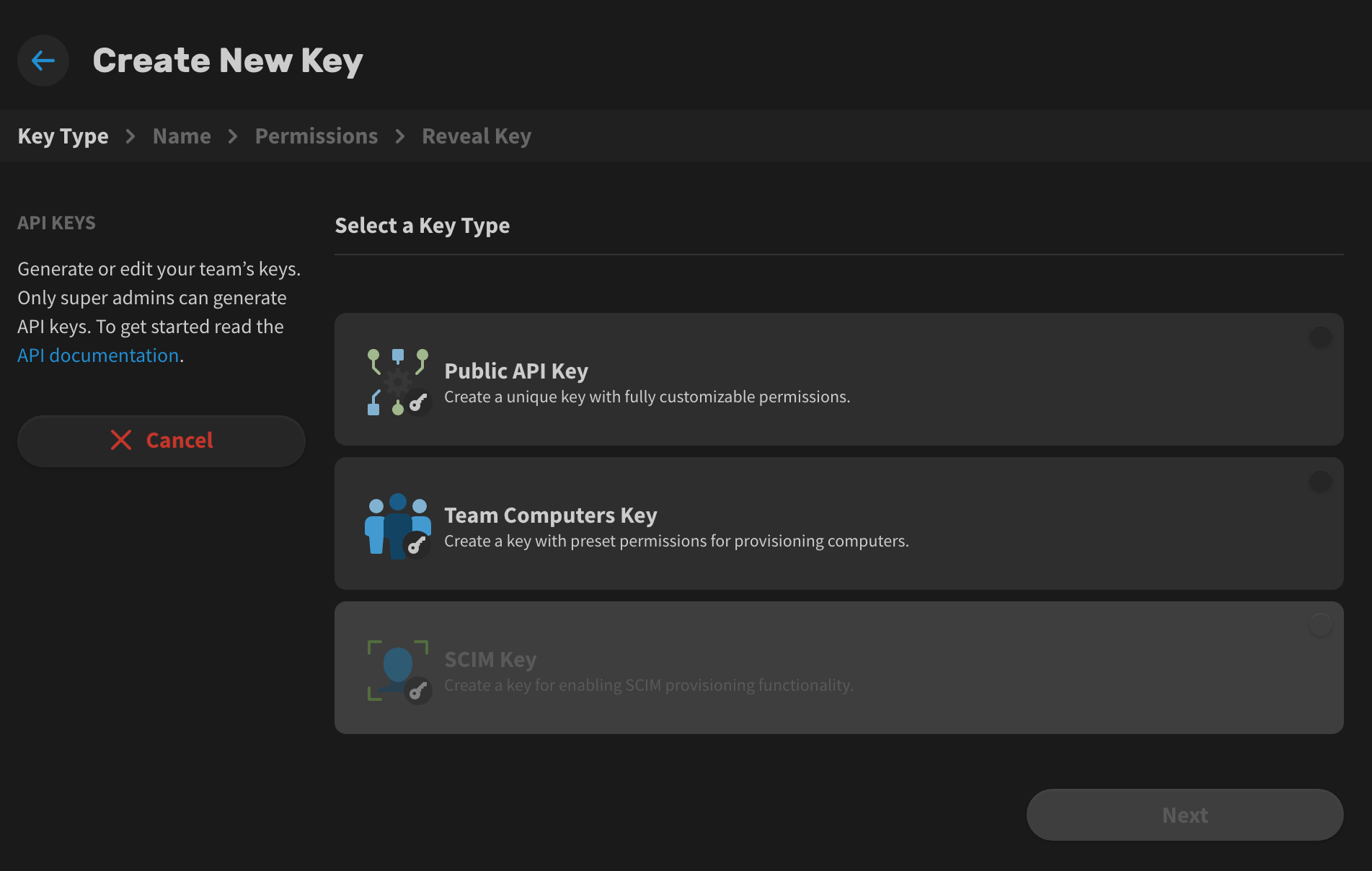Click the Team Computers people icon

(x=398, y=526)
